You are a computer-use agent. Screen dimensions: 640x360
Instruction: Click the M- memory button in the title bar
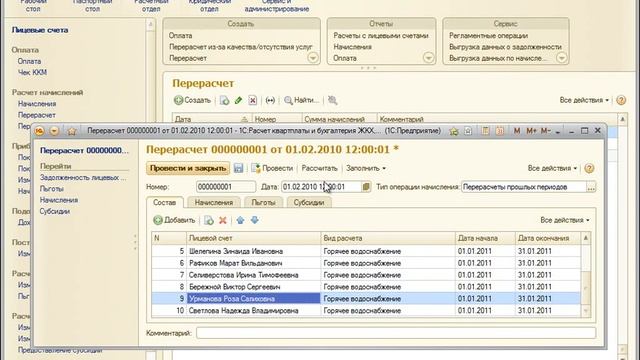coord(545,131)
